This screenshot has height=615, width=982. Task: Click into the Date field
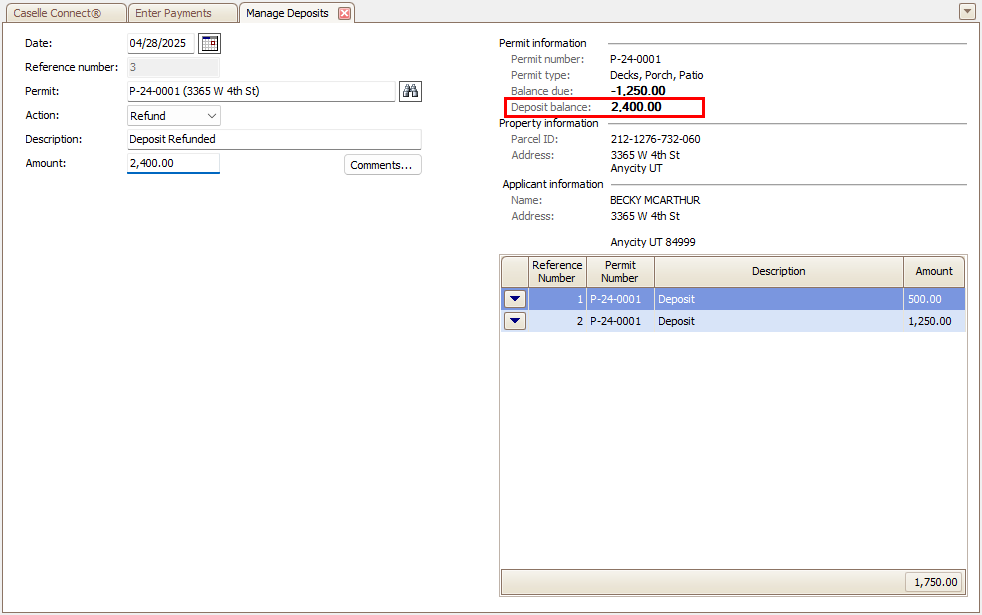[x=160, y=43]
